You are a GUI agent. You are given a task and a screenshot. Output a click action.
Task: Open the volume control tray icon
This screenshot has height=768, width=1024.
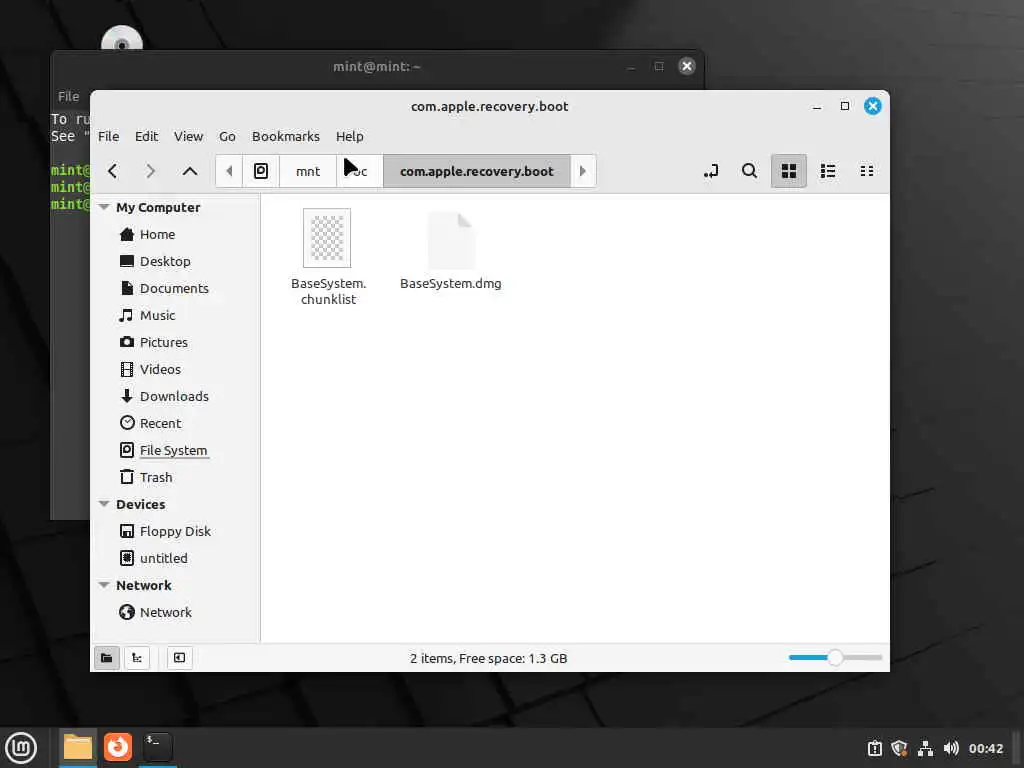click(951, 748)
